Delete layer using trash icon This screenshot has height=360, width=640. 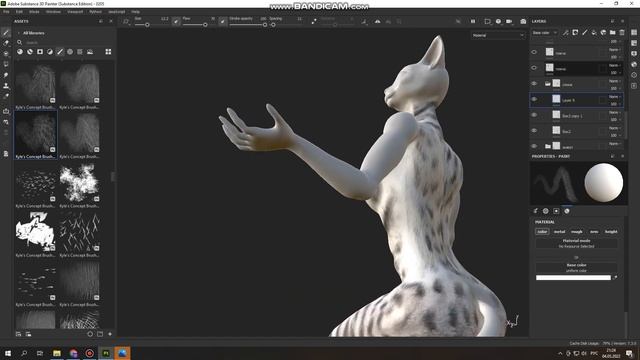pyautogui.click(x=622, y=33)
